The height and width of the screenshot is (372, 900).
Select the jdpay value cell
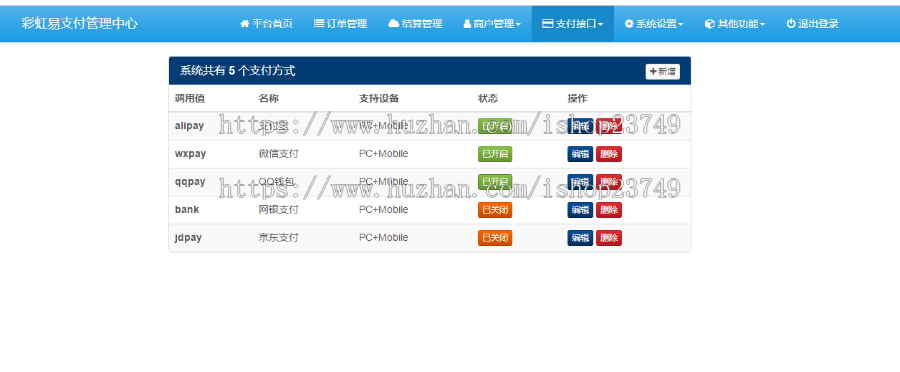(188, 238)
